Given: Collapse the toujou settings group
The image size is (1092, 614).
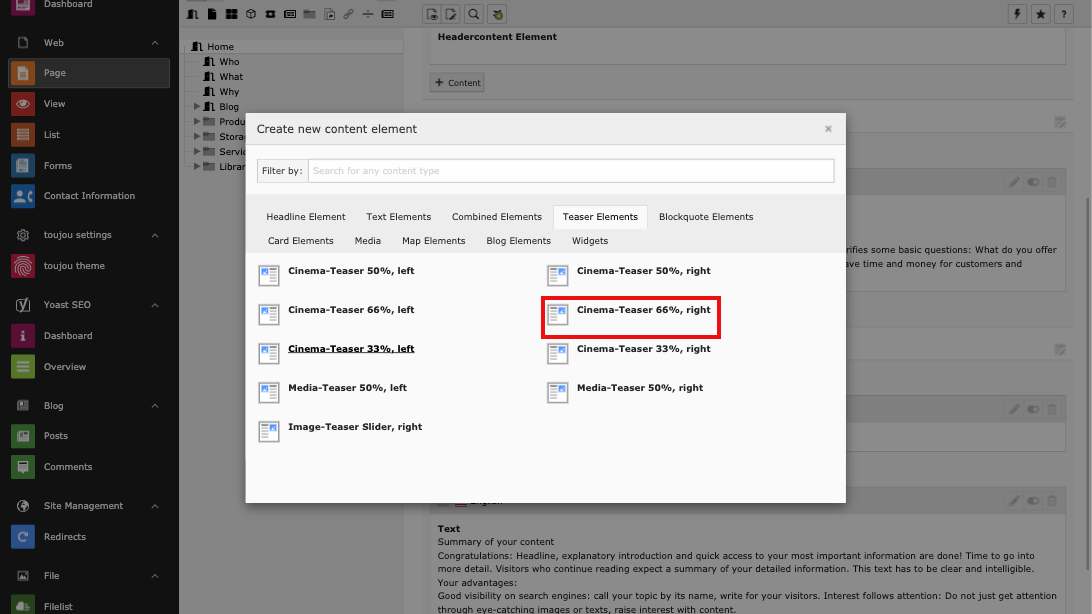Looking at the screenshot, I should [155, 235].
